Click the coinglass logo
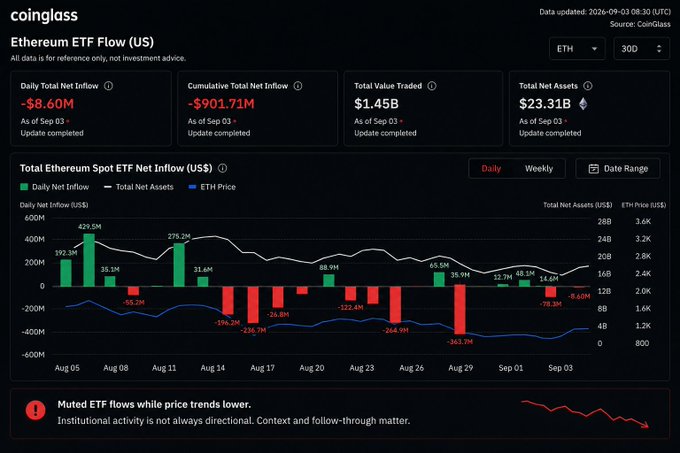This screenshot has height=453, width=680. tap(44, 16)
